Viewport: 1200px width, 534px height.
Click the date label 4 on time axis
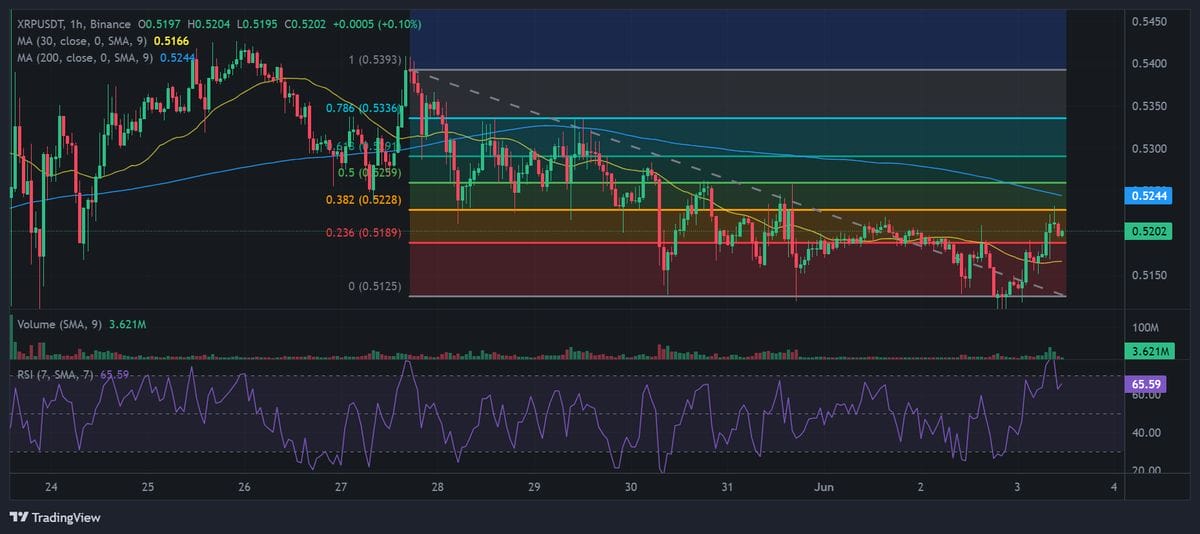coord(1113,487)
